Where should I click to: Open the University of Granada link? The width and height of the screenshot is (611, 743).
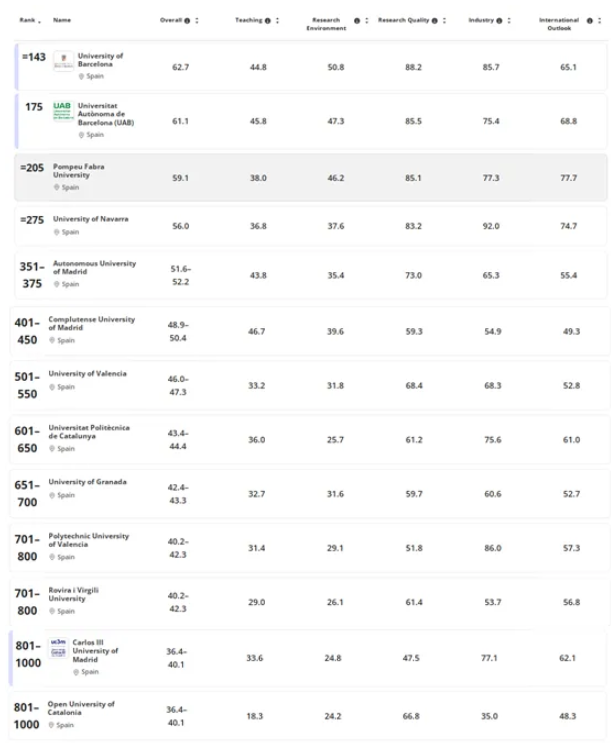87,481
